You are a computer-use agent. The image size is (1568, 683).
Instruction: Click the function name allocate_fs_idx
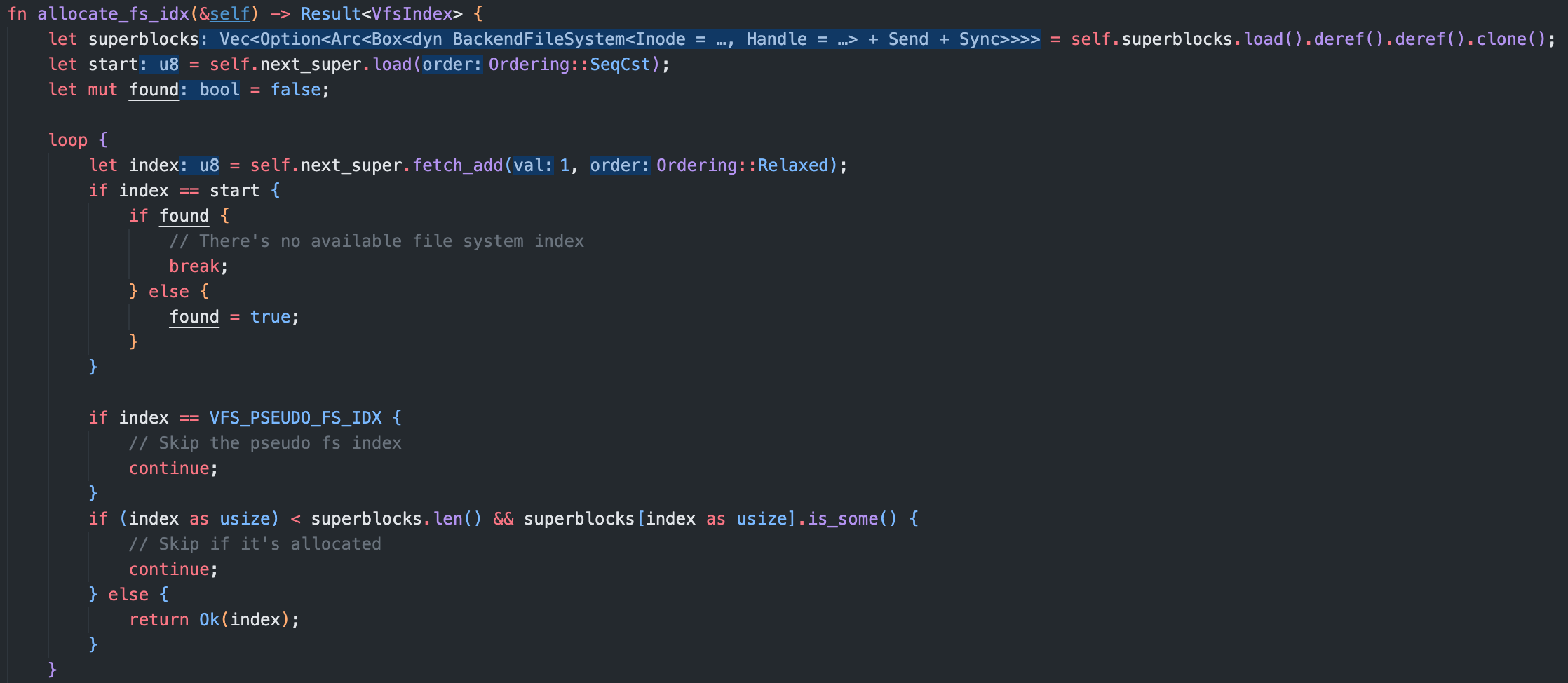coord(113,14)
